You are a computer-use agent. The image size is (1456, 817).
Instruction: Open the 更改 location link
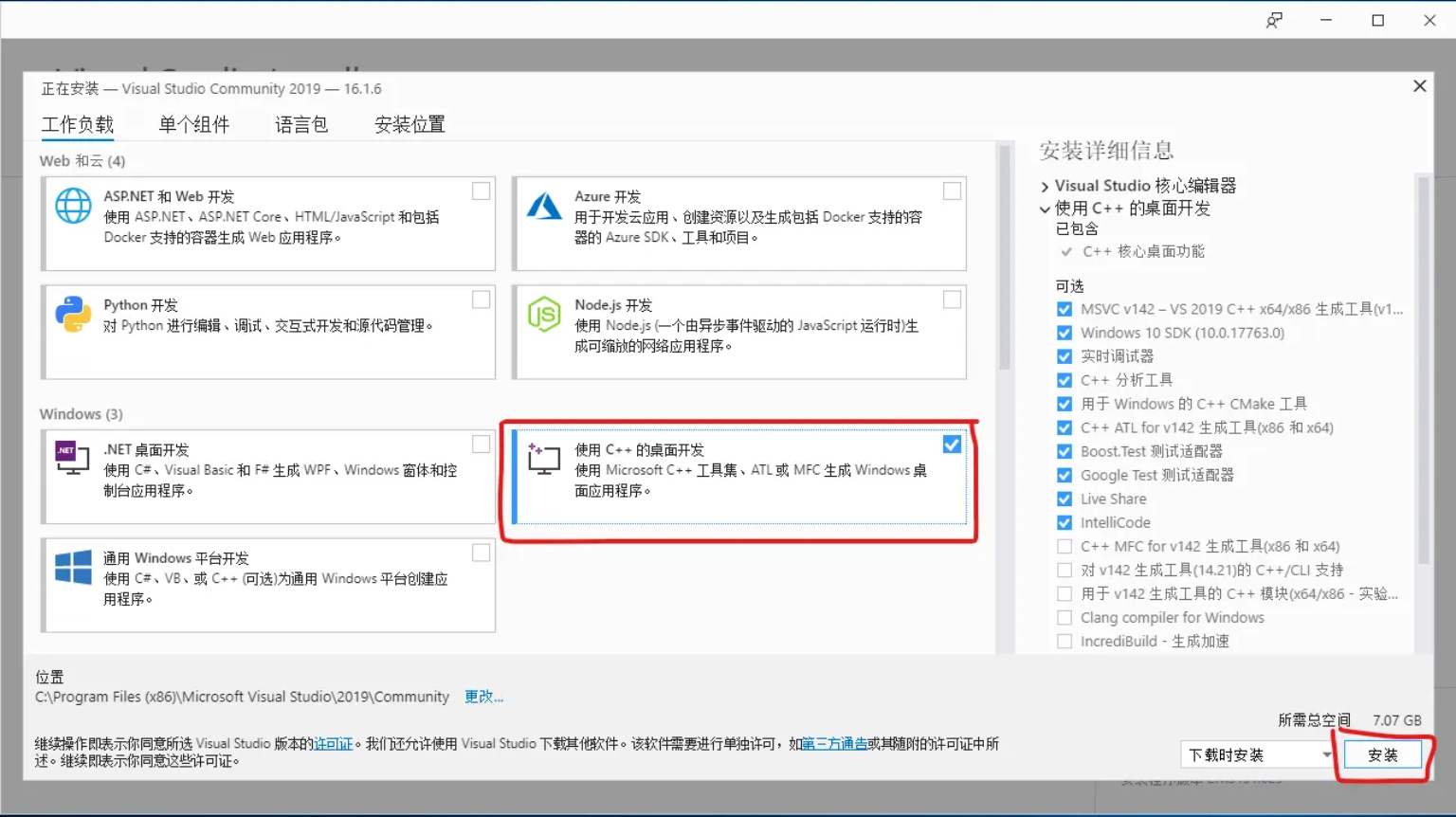click(x=483, y=697)
